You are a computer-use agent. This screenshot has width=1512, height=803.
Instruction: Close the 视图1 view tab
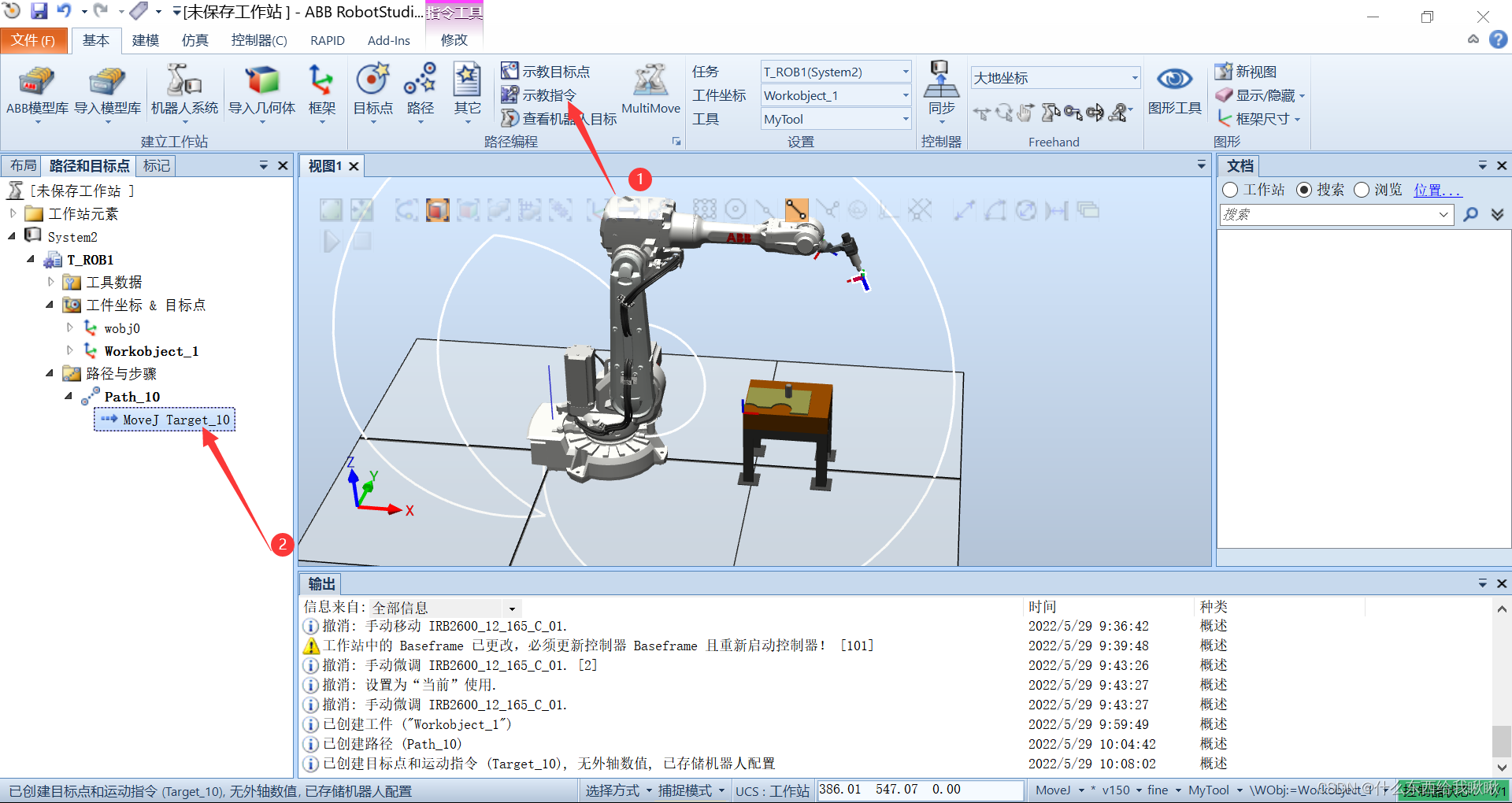[x=354, y=166]
